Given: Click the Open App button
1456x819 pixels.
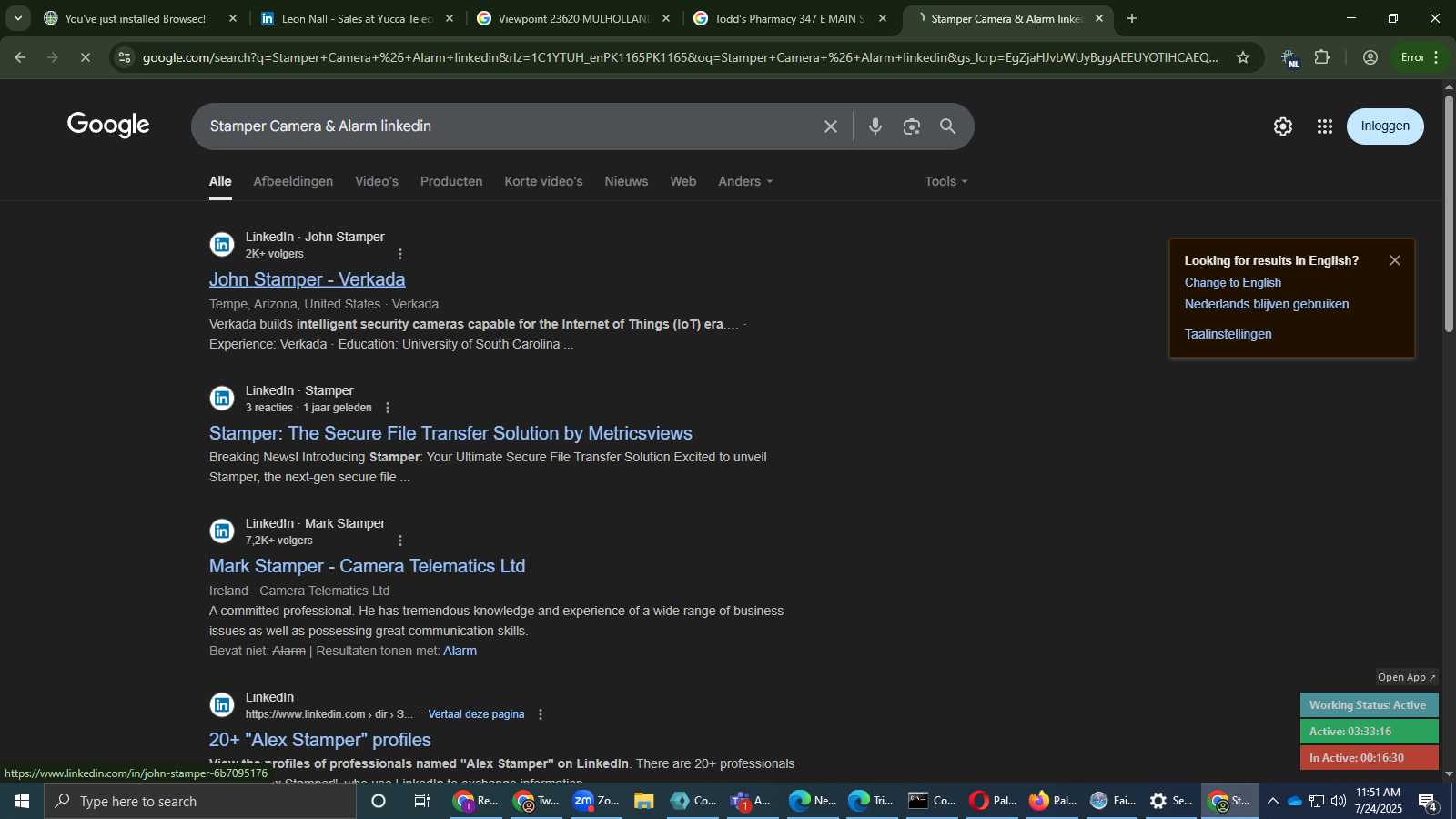Looking at the screenshot, I should pyautogui.click(x=1406, y=677).
